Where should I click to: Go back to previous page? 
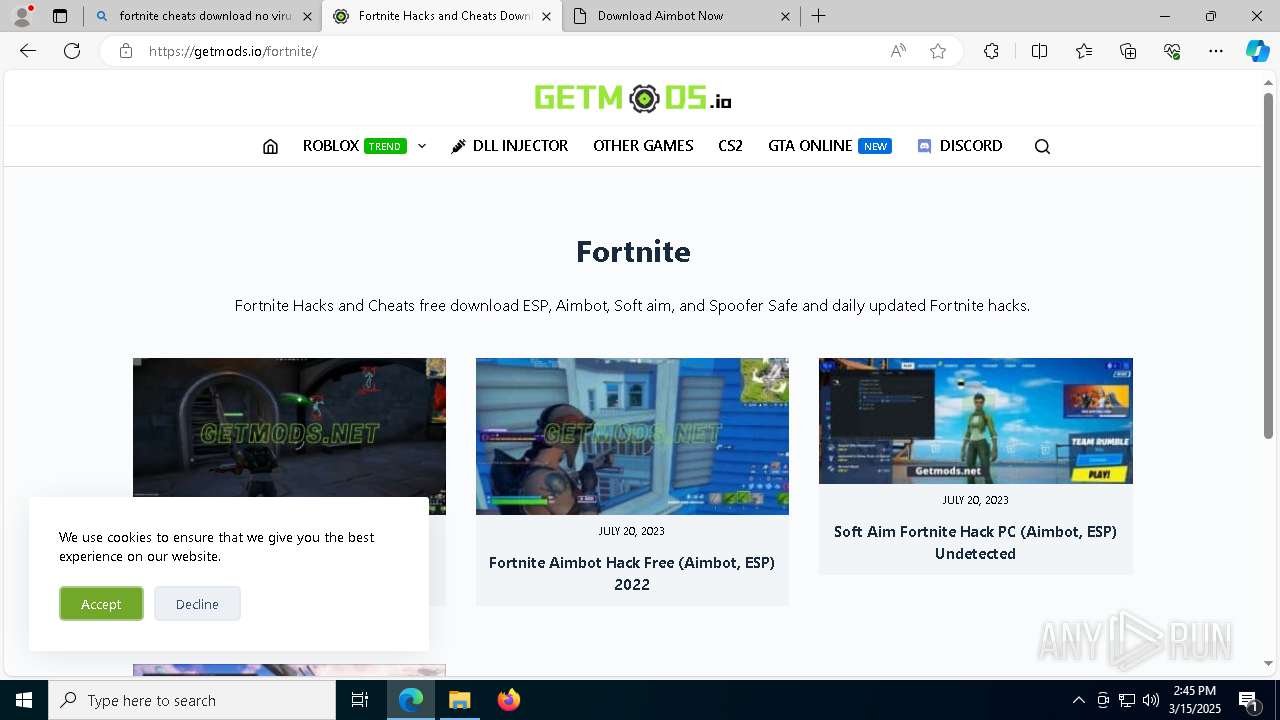point(28,51)
